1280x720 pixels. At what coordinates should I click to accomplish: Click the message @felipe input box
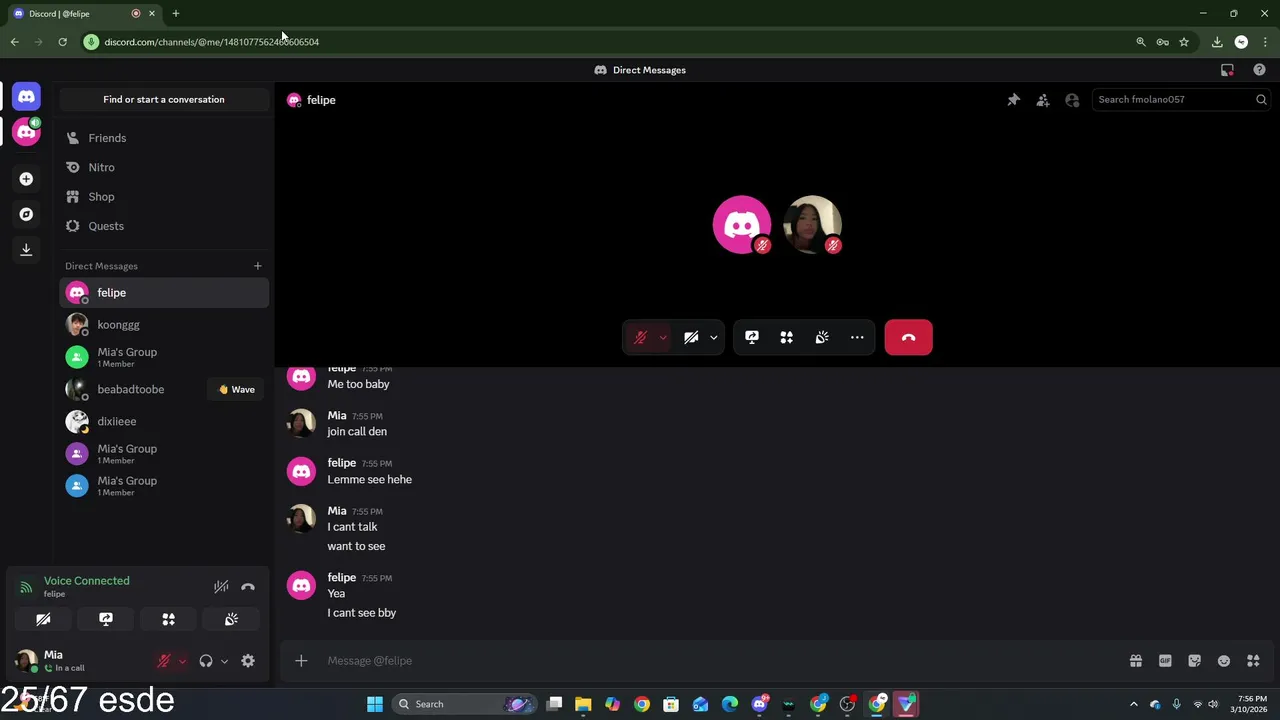point(720,661)
